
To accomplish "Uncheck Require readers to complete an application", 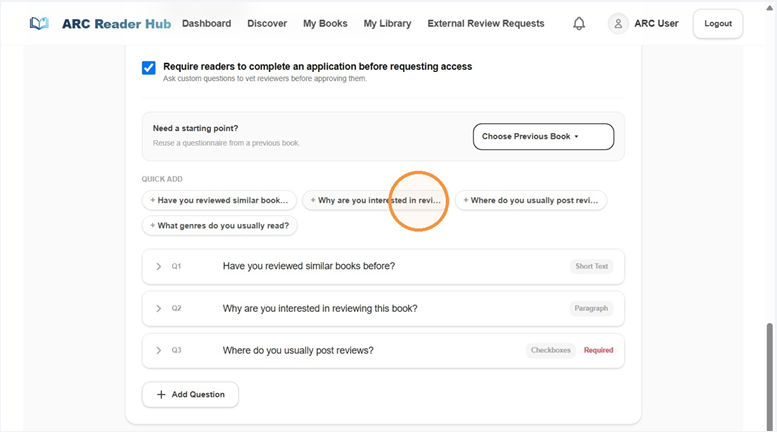I will 149,67.
